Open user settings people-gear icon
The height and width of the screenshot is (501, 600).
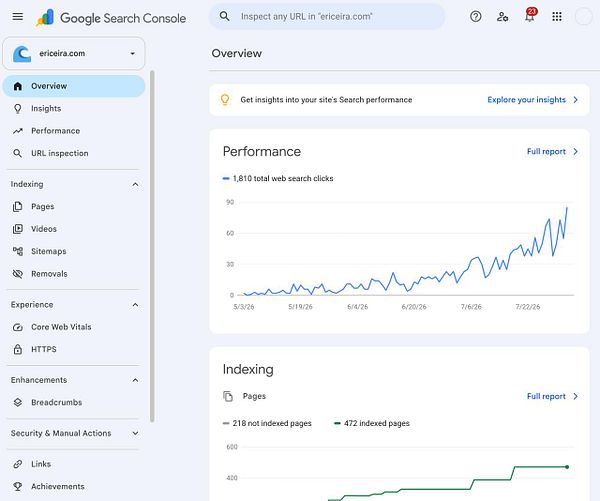point(502,16)
